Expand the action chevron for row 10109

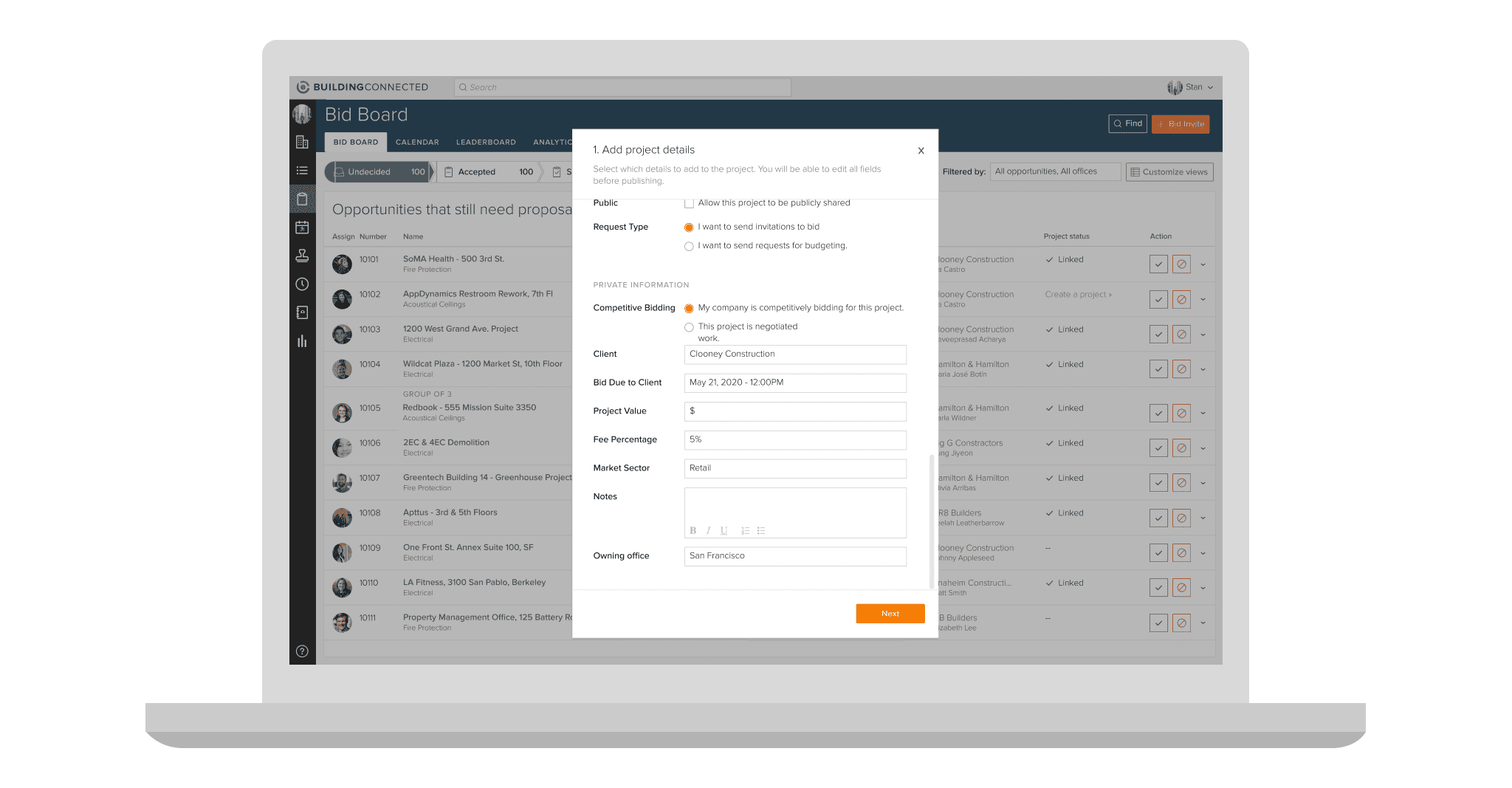click(1203, 553)
